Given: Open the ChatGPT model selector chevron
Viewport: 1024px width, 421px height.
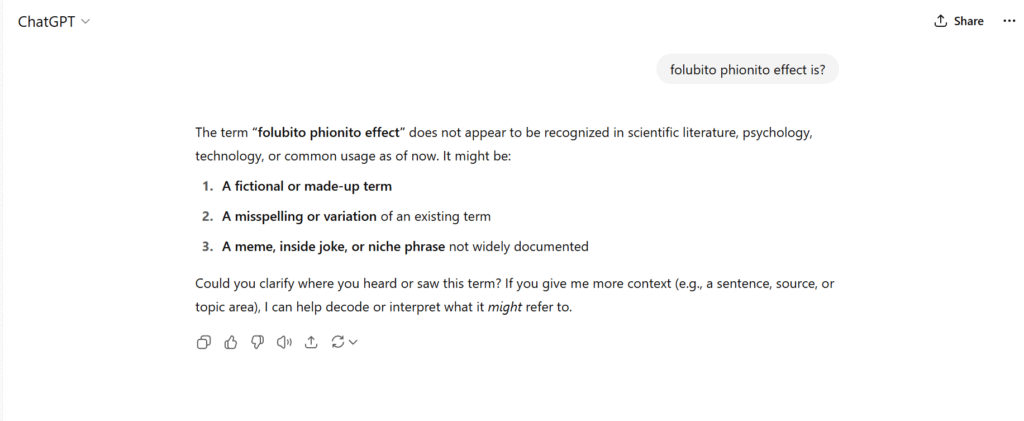Looking at the screenshot, I should [x=86, y=22].
